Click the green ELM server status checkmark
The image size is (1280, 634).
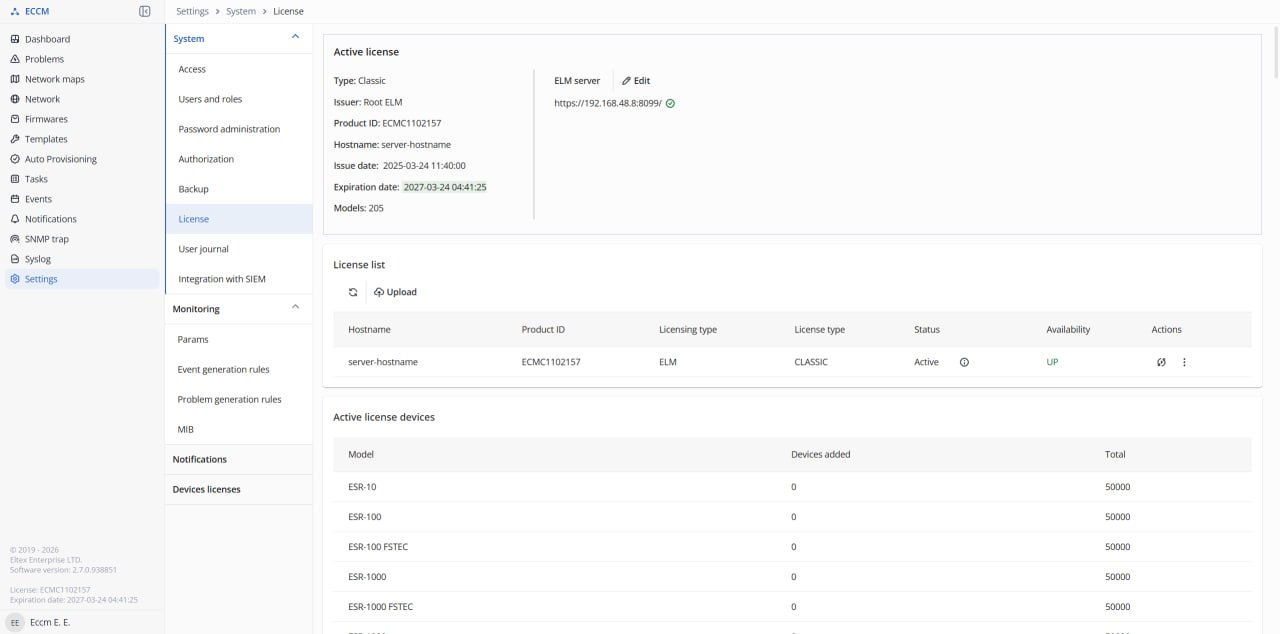tap(670, 103)
